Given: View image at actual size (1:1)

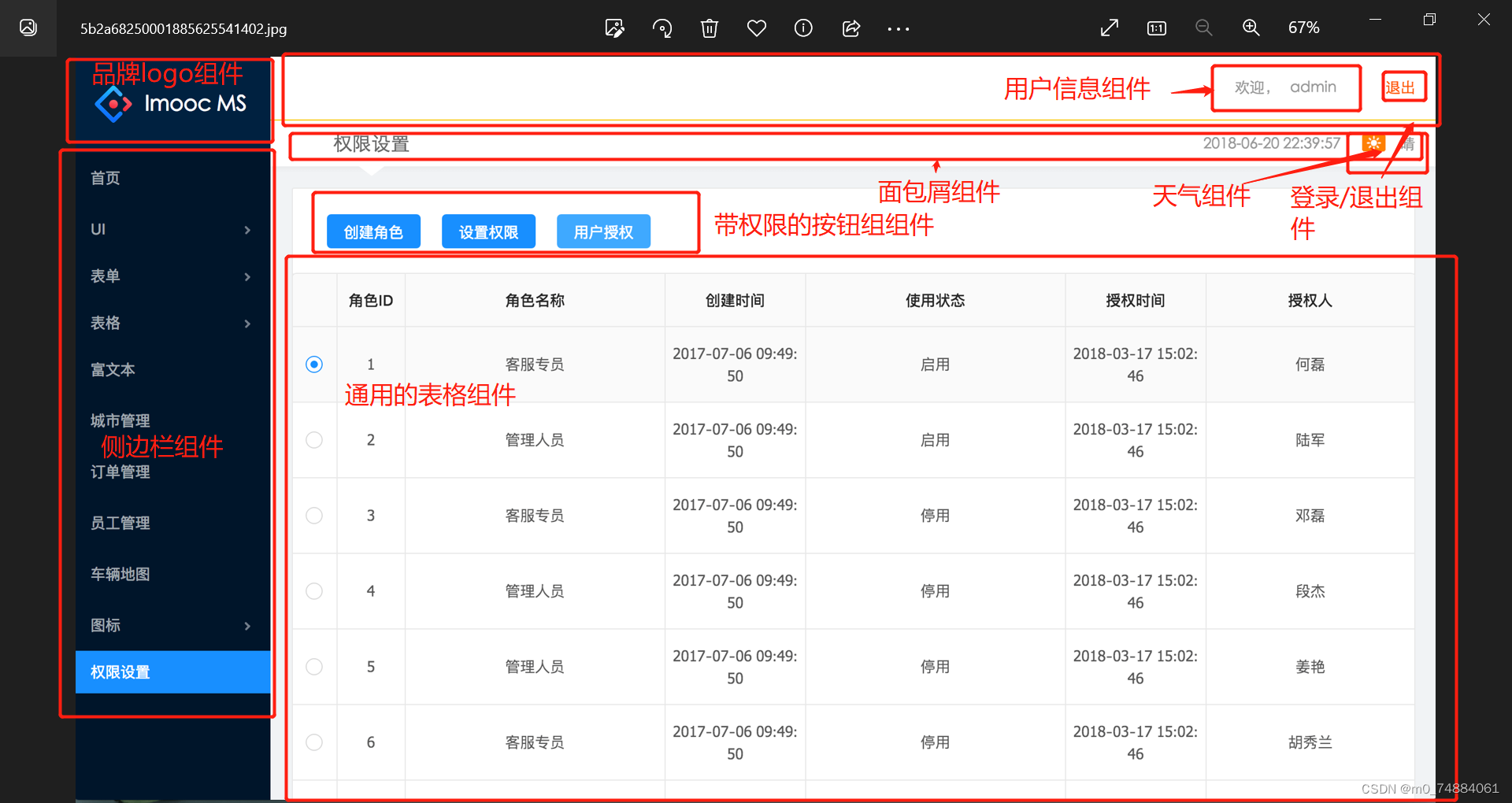Looking at the screenshot, I should (x=1156, y=28).
